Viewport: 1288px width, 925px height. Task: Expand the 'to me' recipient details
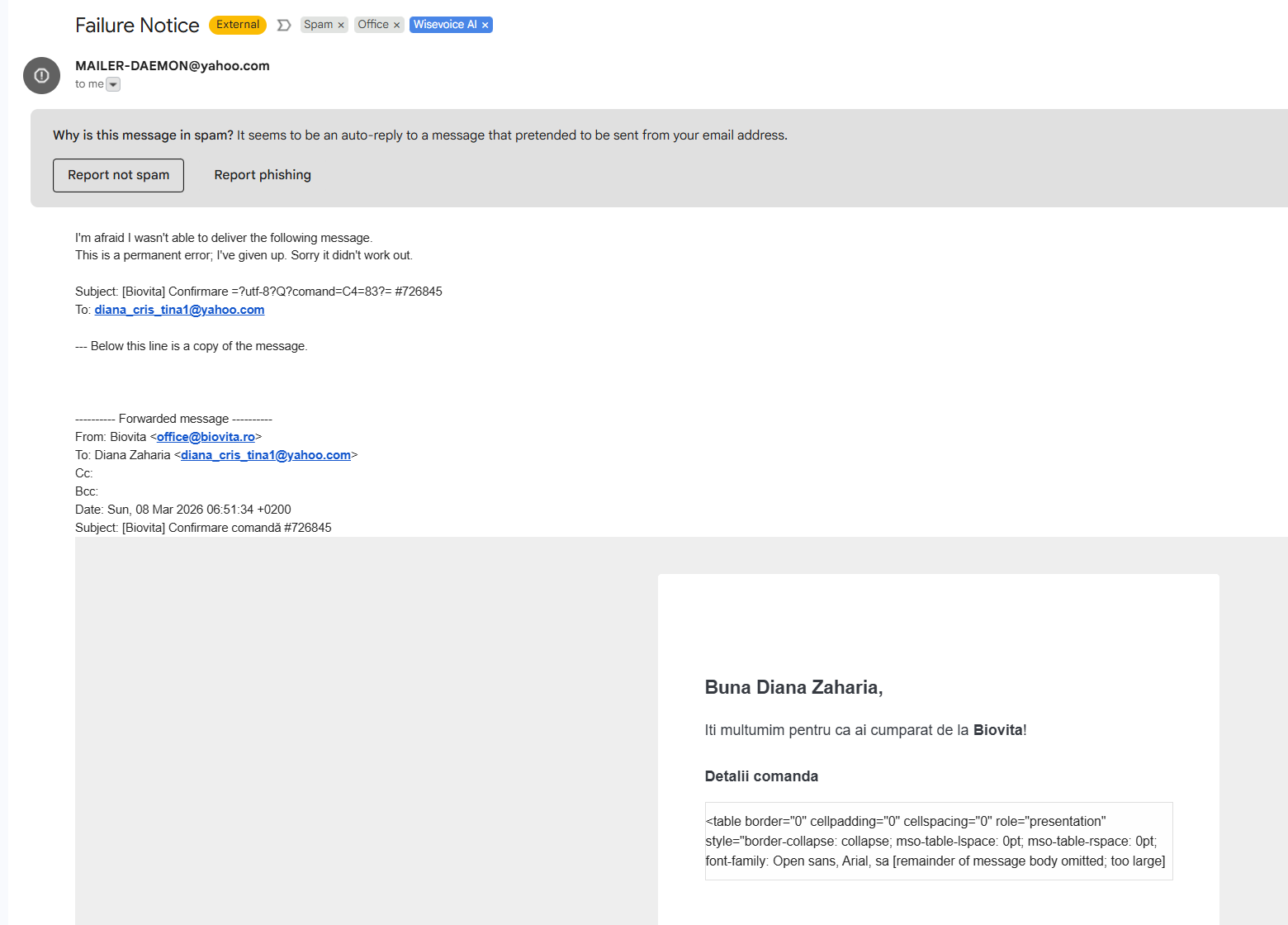[x=113, y=84]
